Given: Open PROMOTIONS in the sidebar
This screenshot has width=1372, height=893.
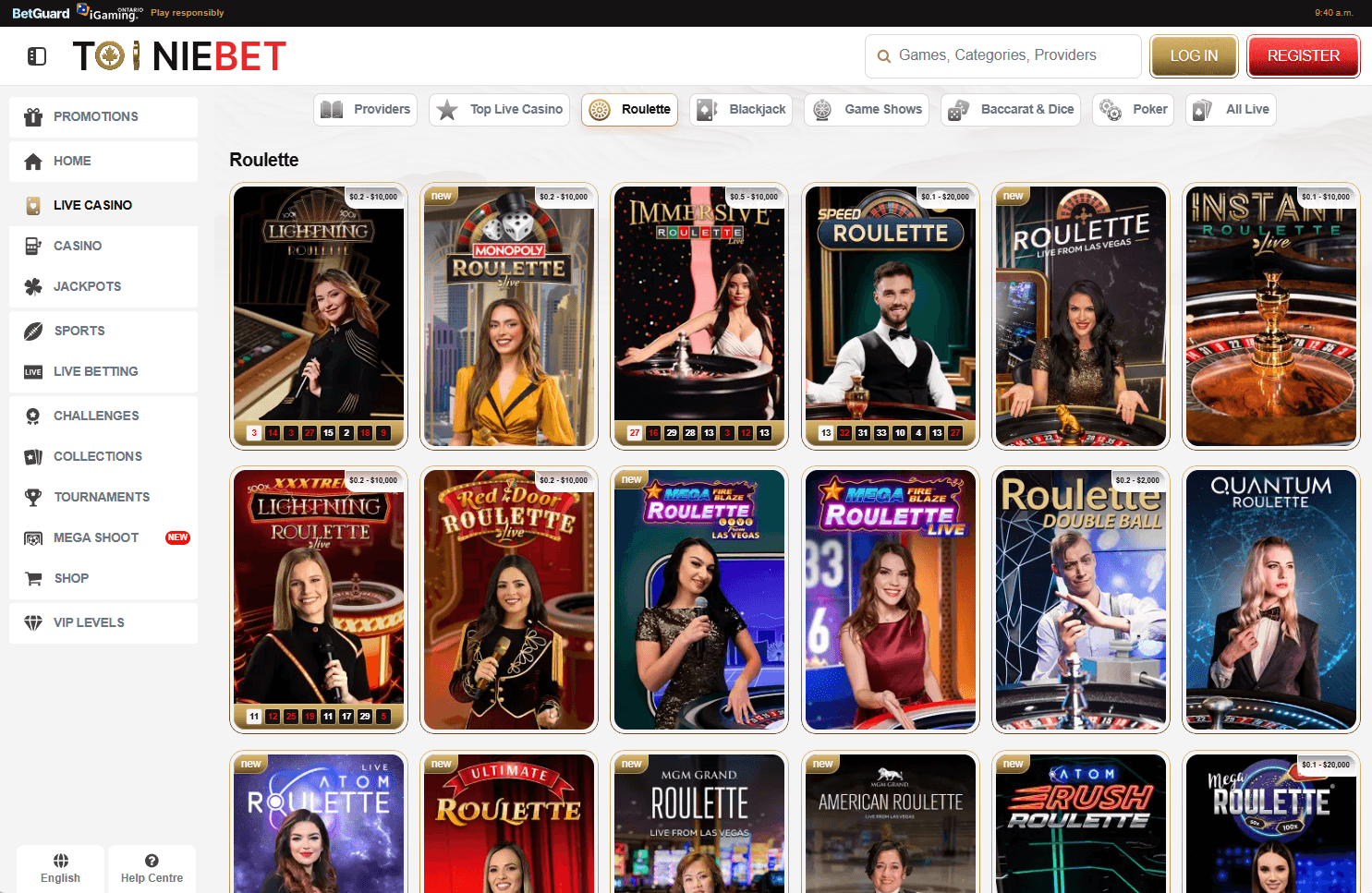Looking at the screenshot, I should tap(103, 116).
